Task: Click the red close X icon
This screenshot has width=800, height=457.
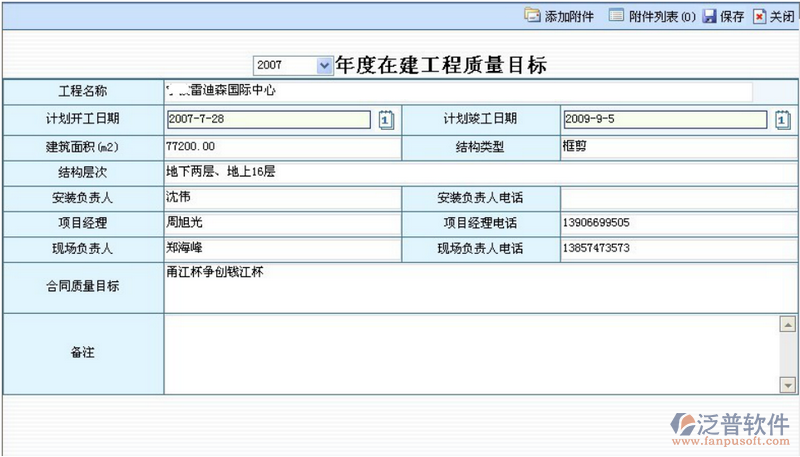Action: click(760, 16)
